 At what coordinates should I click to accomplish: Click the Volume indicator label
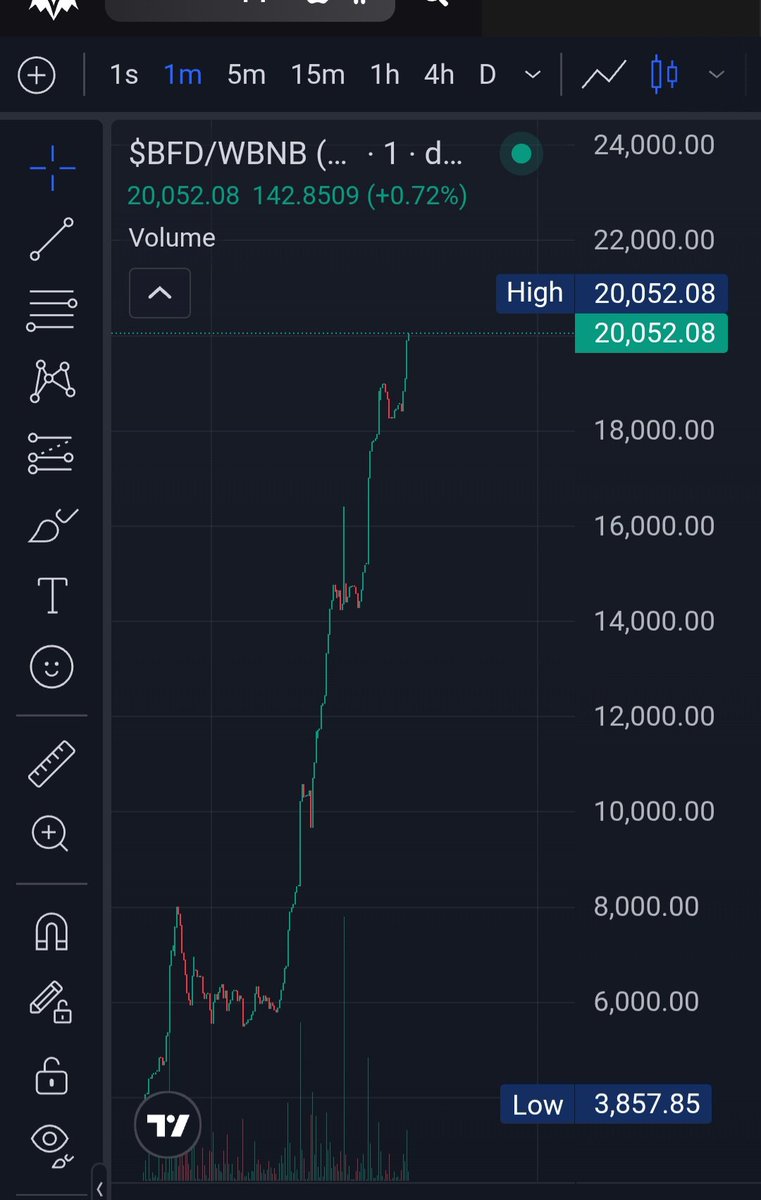(172, 238)
